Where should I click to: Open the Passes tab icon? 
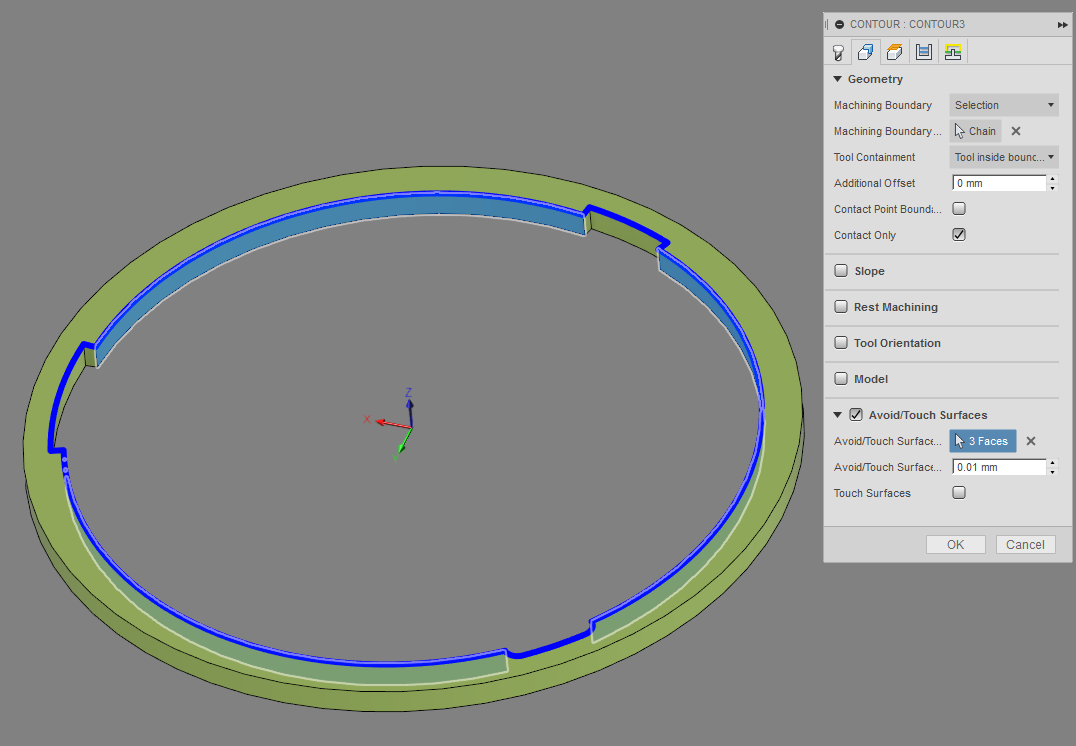pyautogui.click(x=923, y=51)
